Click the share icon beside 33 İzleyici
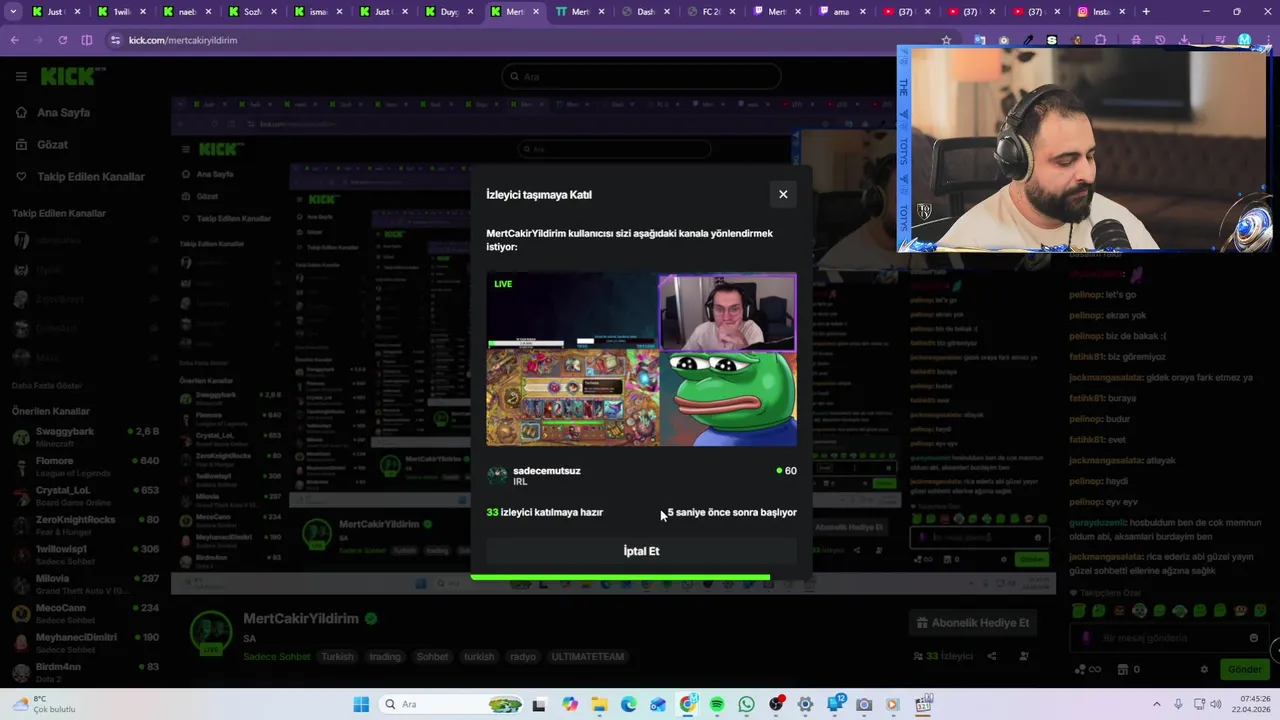 point(992,656)
